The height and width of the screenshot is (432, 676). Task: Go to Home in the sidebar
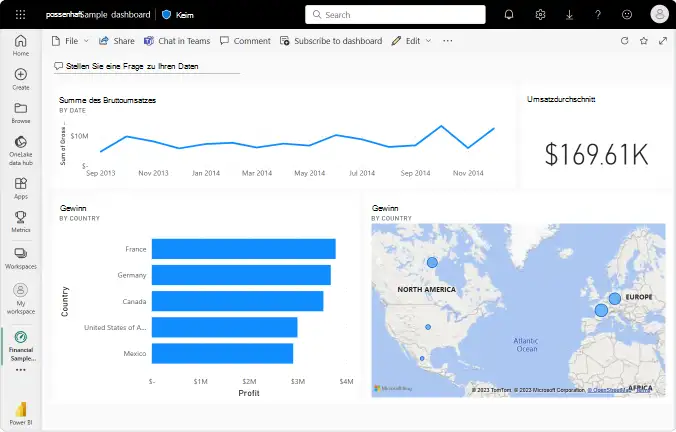21,44
